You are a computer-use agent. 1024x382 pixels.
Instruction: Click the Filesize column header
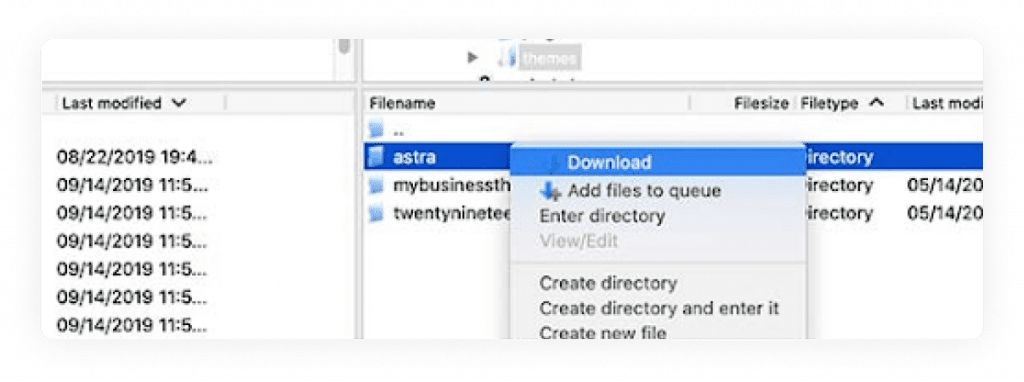[761, 103]
